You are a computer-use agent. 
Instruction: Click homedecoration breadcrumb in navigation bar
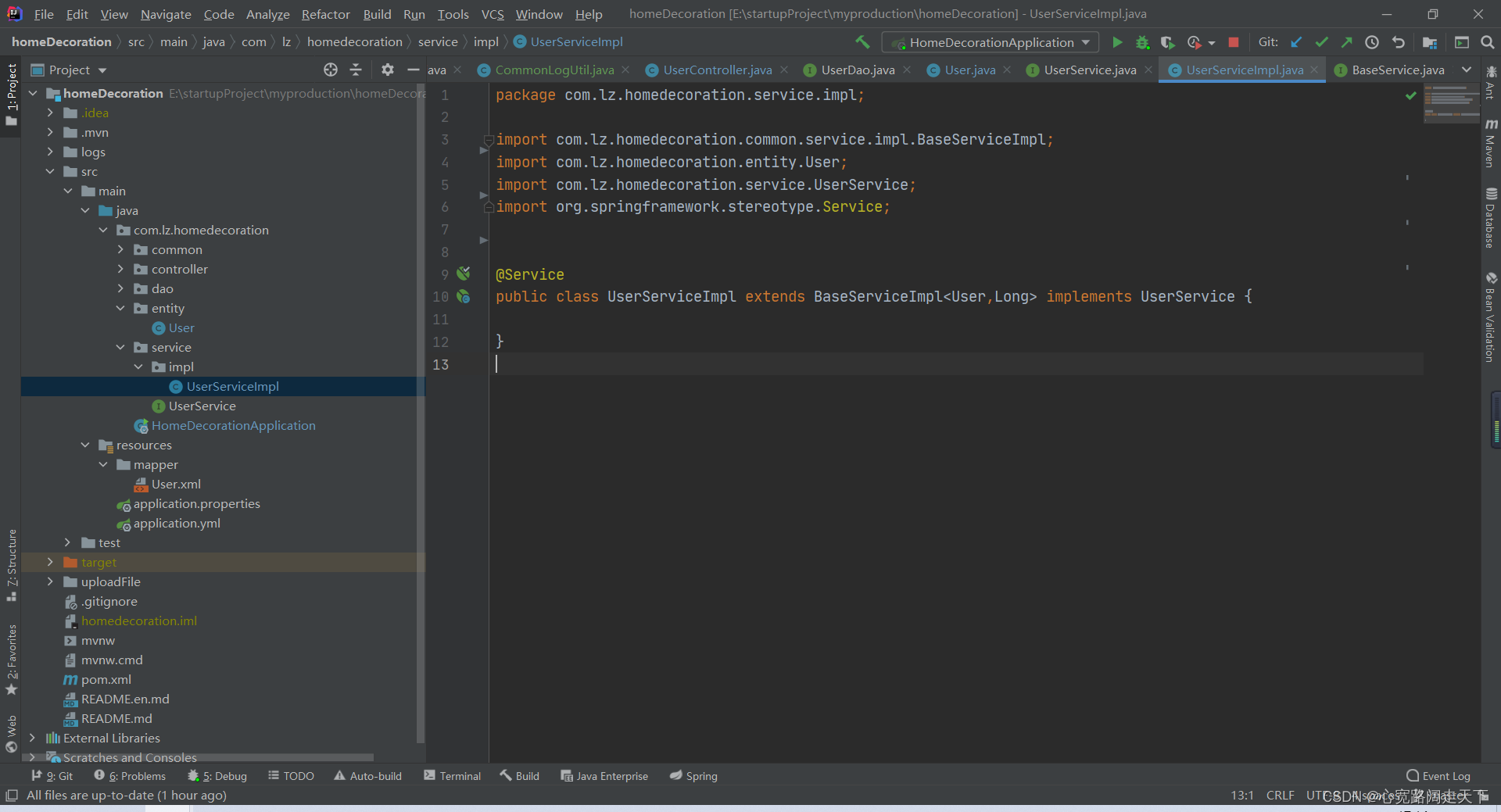tap(354, 42)
